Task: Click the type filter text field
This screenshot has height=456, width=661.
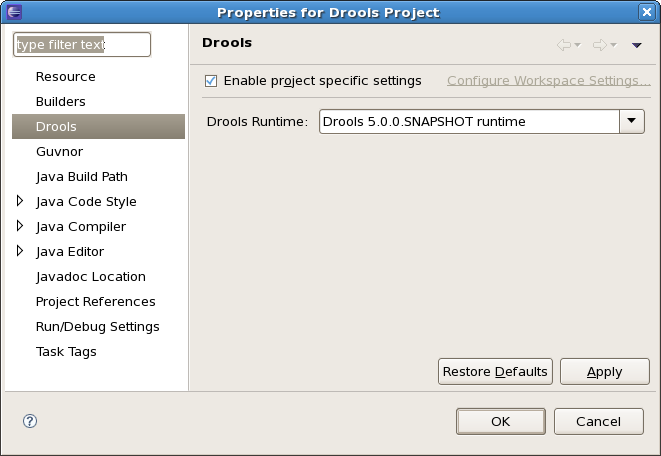Action: [x=81, y=45]
